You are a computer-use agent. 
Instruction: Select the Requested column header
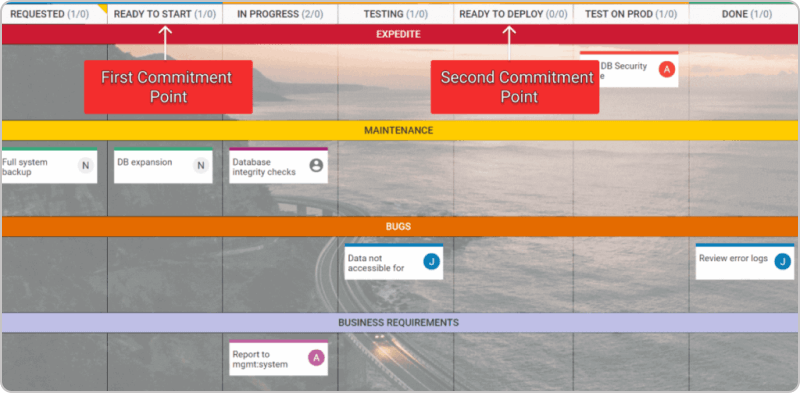pyautogui.click(x=49, y=14)
